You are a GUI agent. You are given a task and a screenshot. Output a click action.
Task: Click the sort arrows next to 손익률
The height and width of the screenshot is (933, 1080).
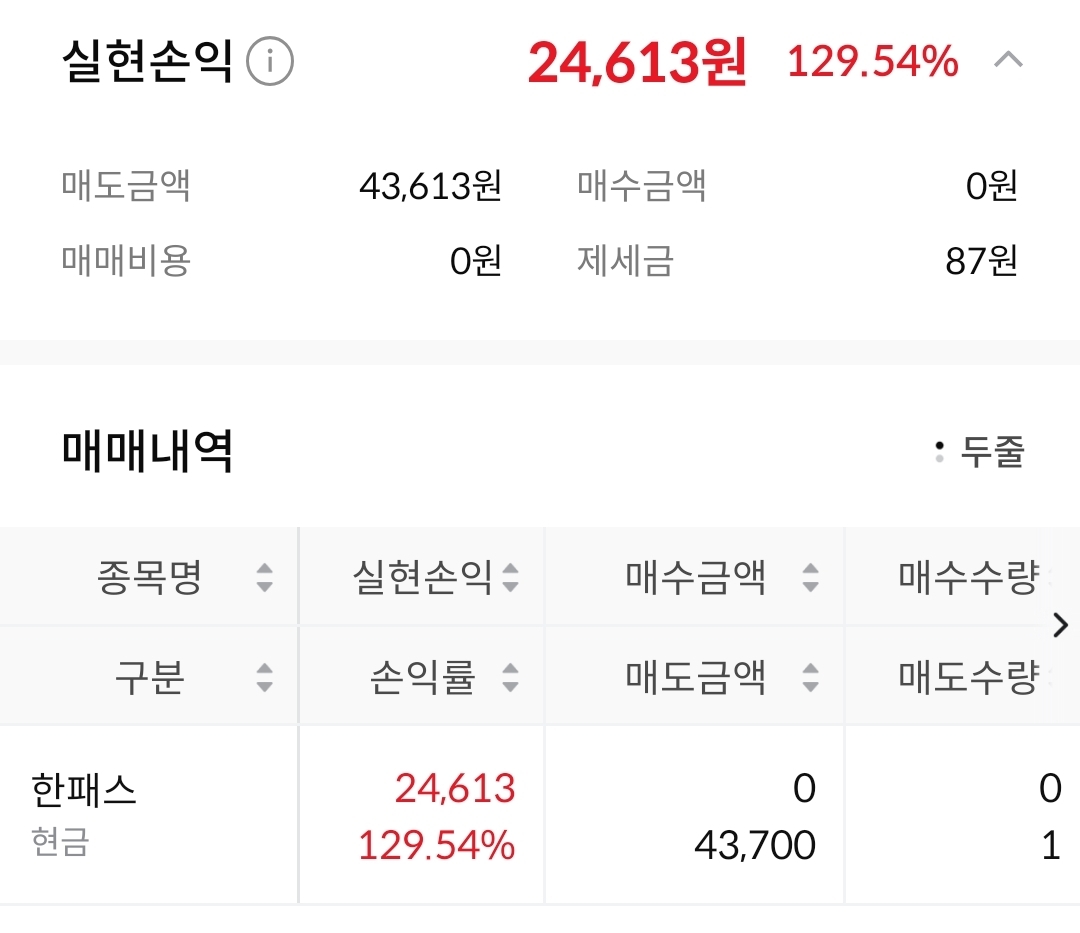pyautogui.click(x=510, y=678)
